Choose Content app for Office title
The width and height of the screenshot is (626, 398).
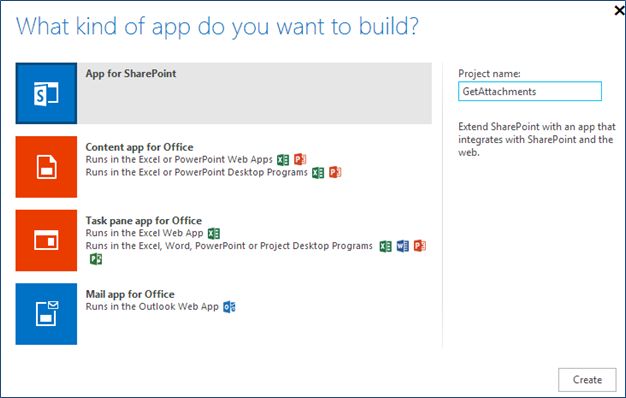[x=139, y=147]
